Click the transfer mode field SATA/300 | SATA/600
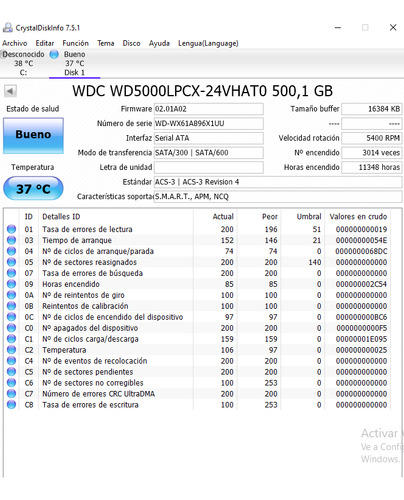 tap(209, 153)
